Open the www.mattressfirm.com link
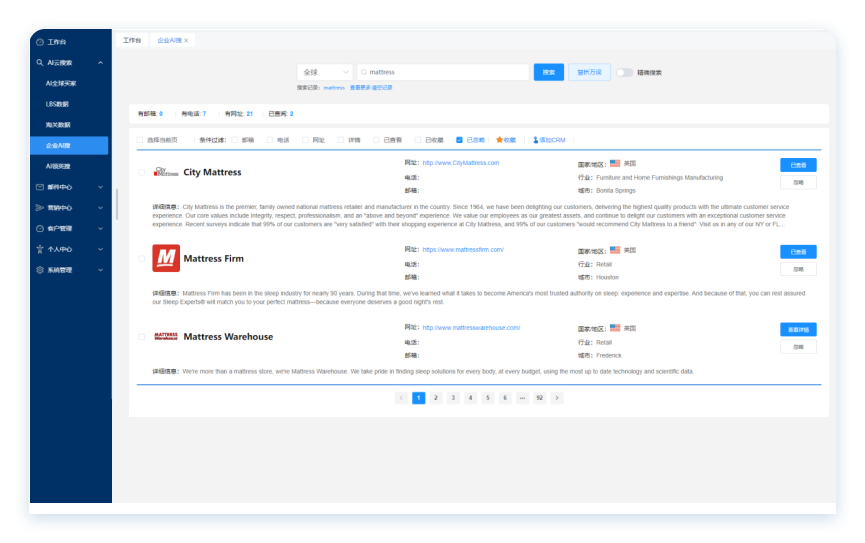This screenshot has height=543, width=865. [463, 249]
